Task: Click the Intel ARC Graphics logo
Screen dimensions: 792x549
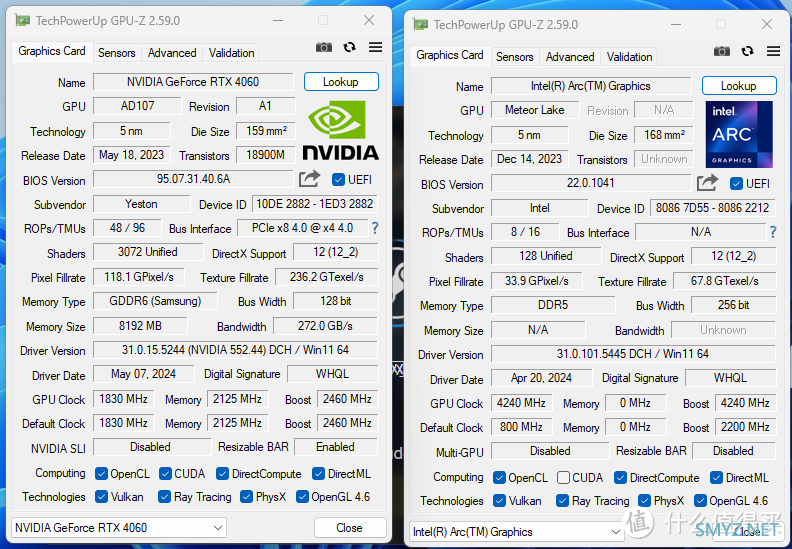Action: coord(739,134)
